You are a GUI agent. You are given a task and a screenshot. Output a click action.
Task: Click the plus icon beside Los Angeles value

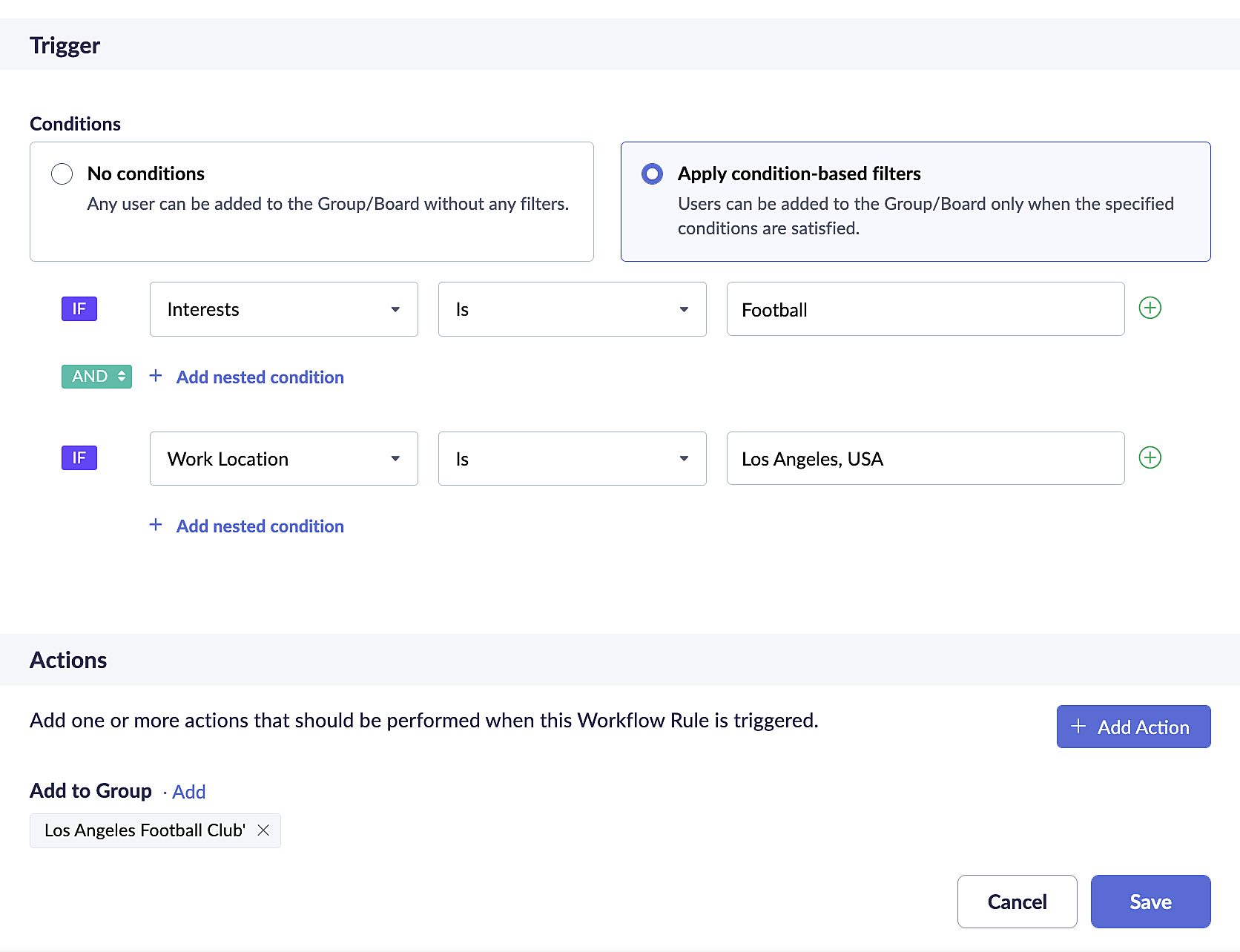(x=1150, y=458)
